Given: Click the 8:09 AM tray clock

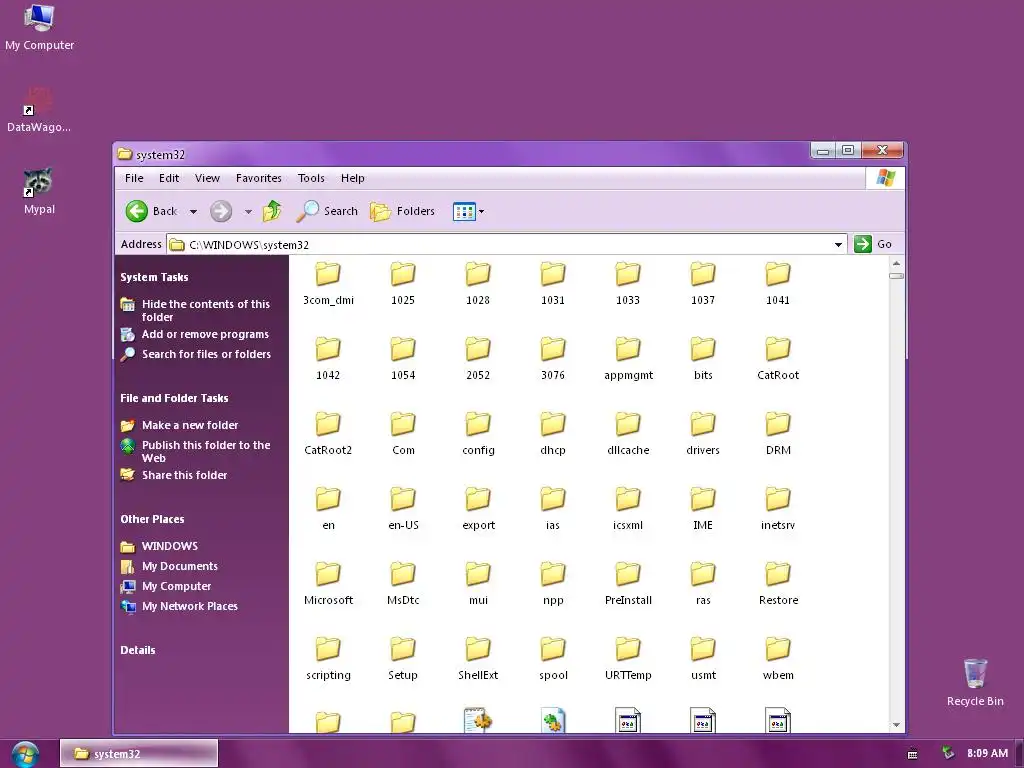Looking at the screenshot, I should point(987,754).
